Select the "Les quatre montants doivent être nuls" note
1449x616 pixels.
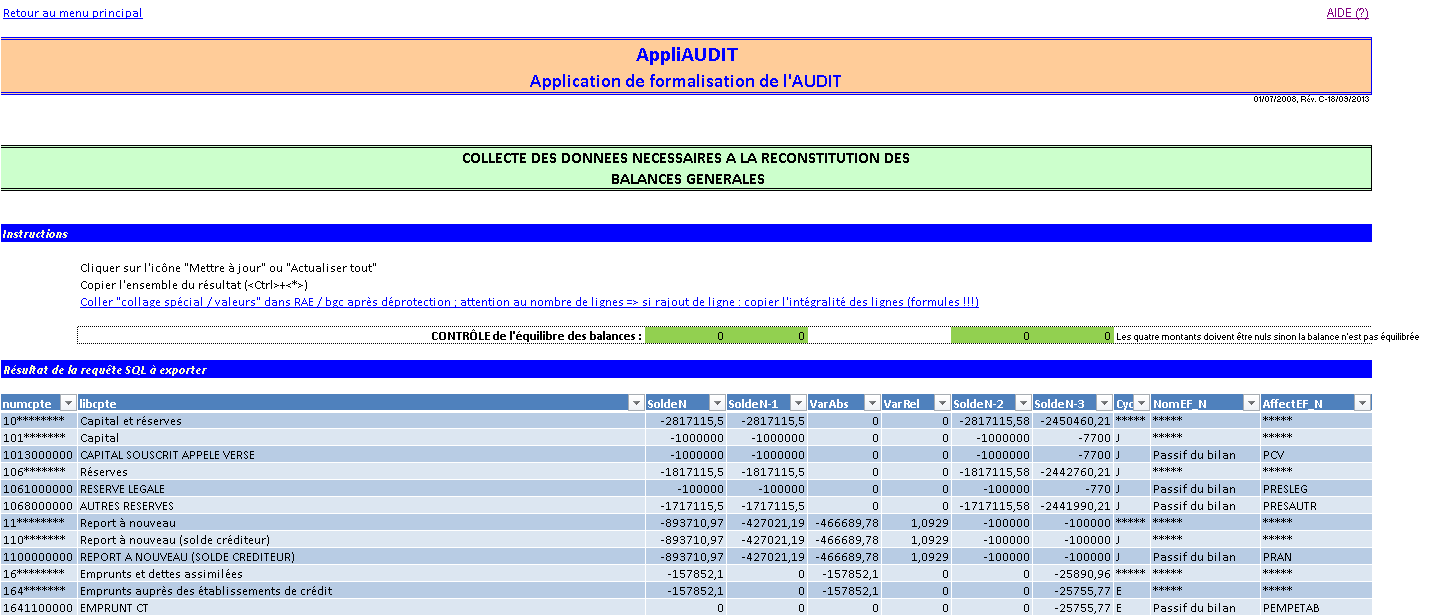coord(1267,337)
